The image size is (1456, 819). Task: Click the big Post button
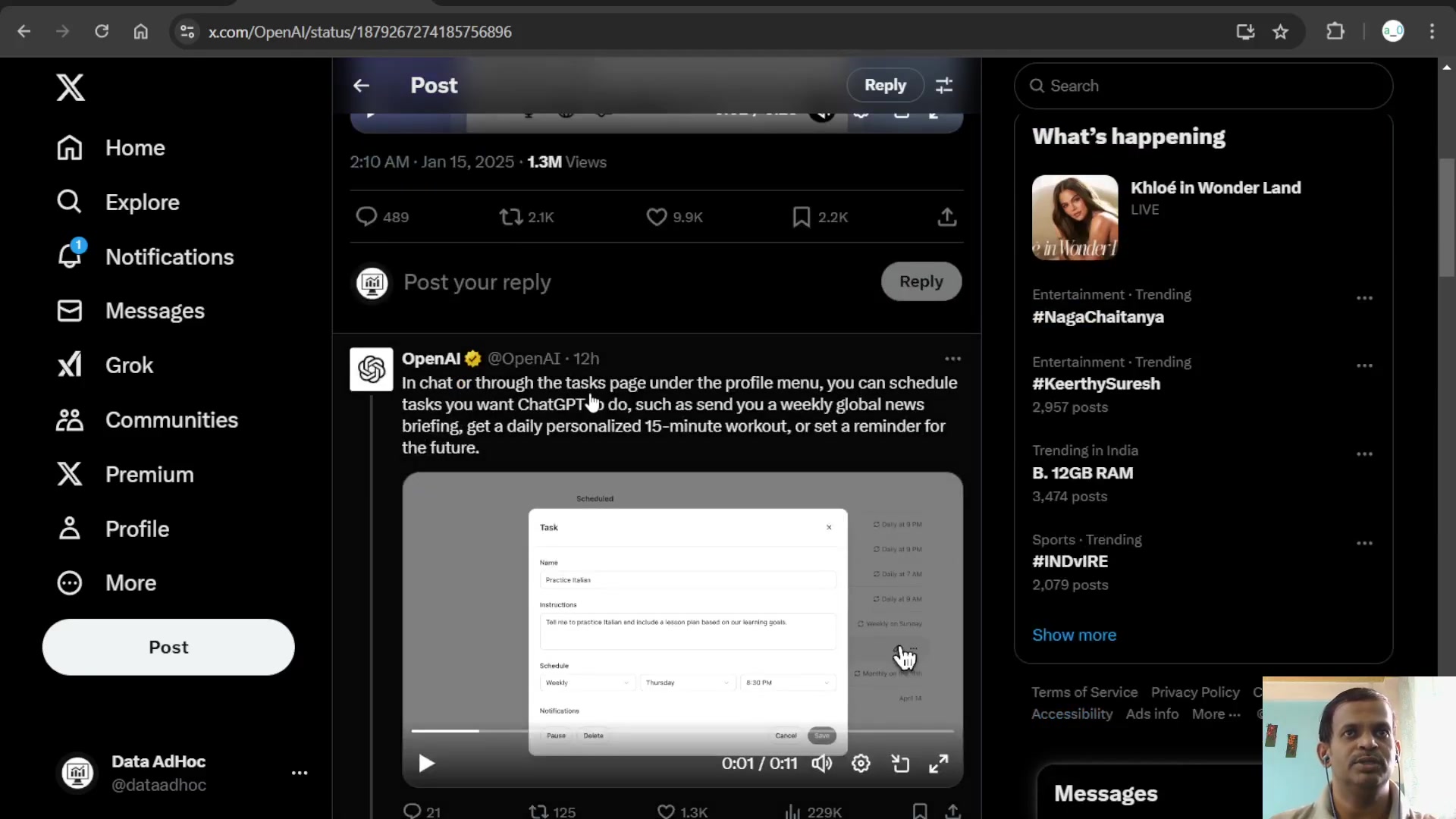click(168, 647)
